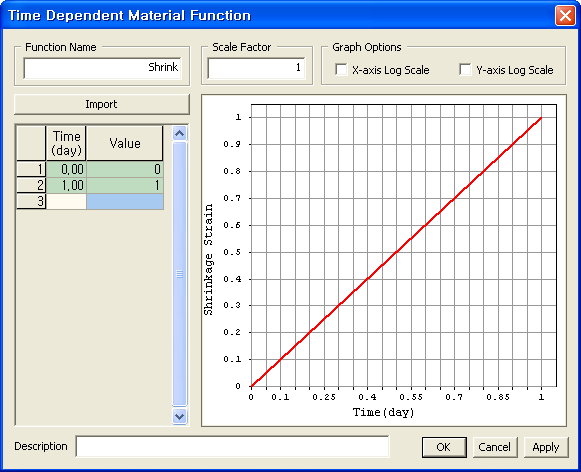Close the Time Dependent Material Function dialog
This screenshot has height=472, width=581.
tap(565, 16)
